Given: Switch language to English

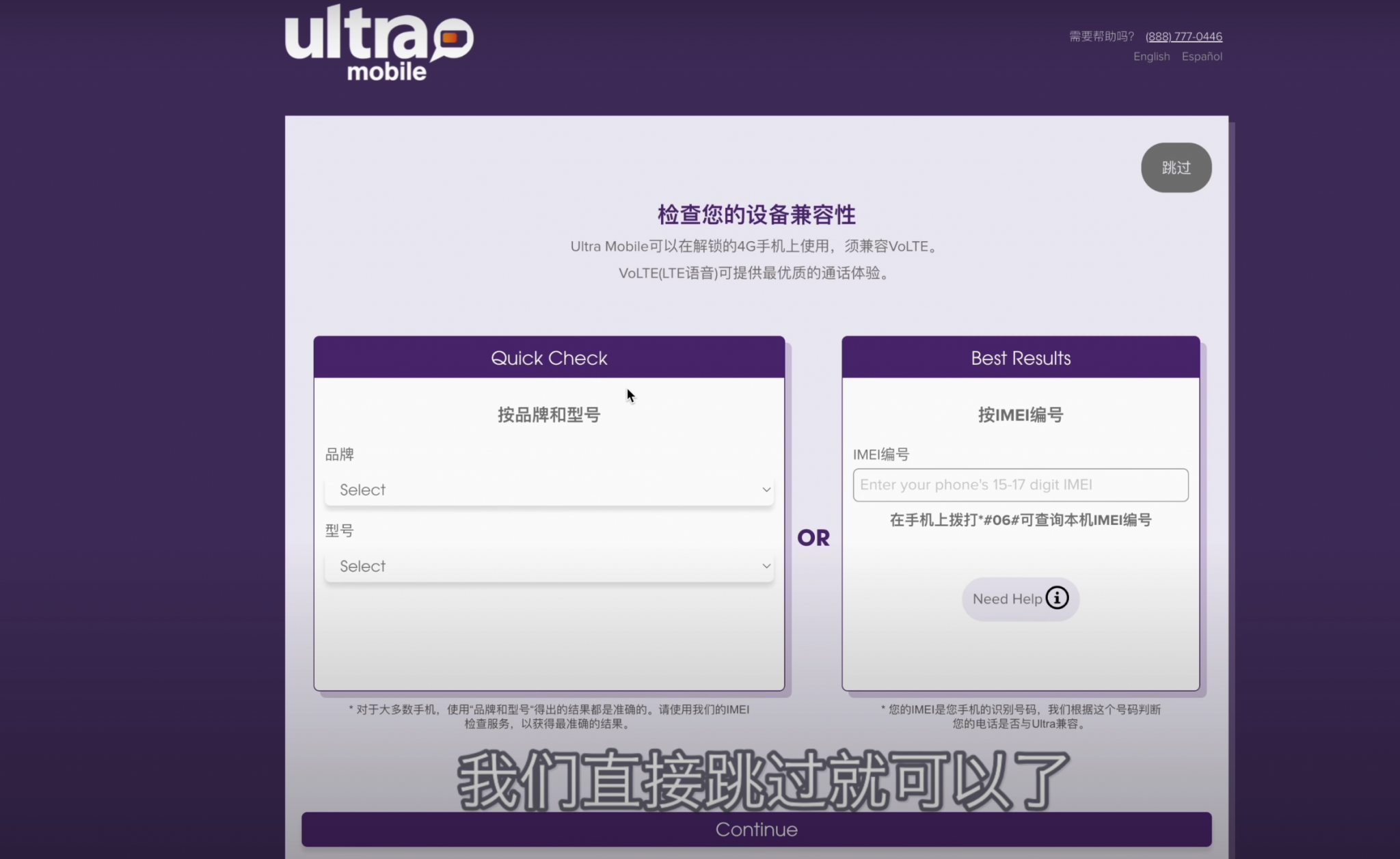Looking at the screenshot, I should (1151, 57).
